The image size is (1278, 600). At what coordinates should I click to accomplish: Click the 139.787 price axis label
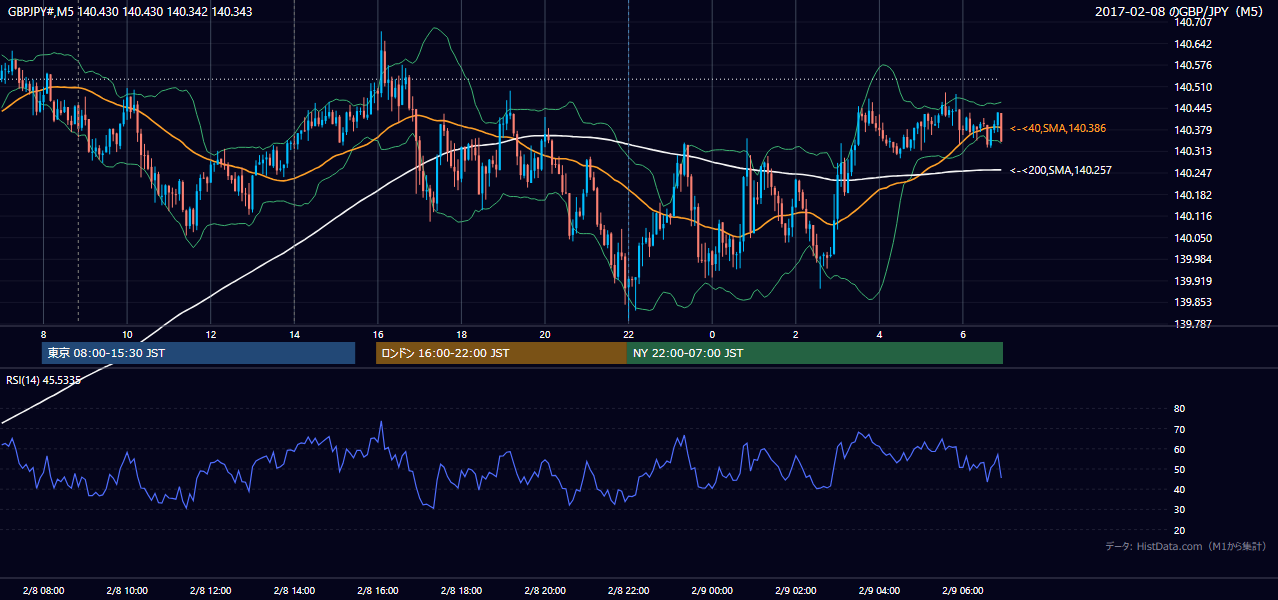click(x=1193, y=324)
